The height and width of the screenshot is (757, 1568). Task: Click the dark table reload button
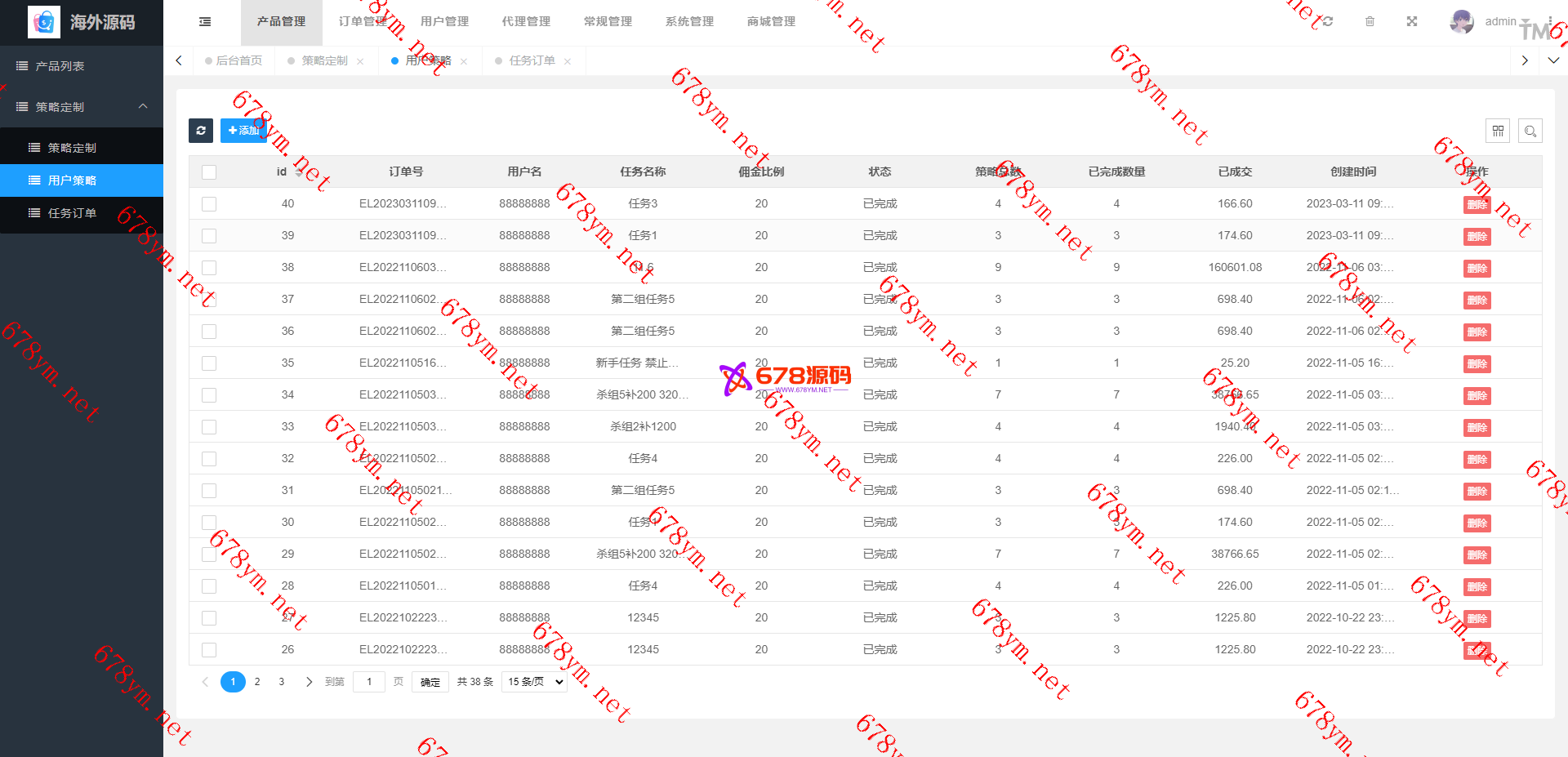201,131
